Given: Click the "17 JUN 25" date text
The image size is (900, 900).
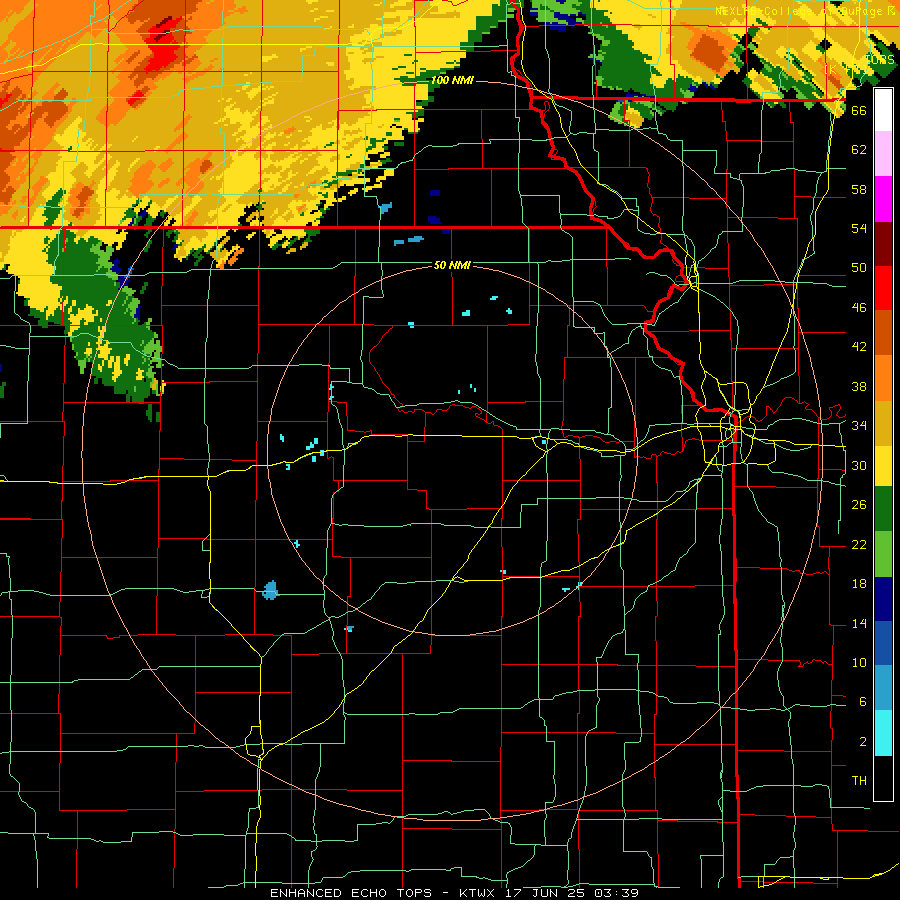Looking at the screenshot, I should point(546,893).
